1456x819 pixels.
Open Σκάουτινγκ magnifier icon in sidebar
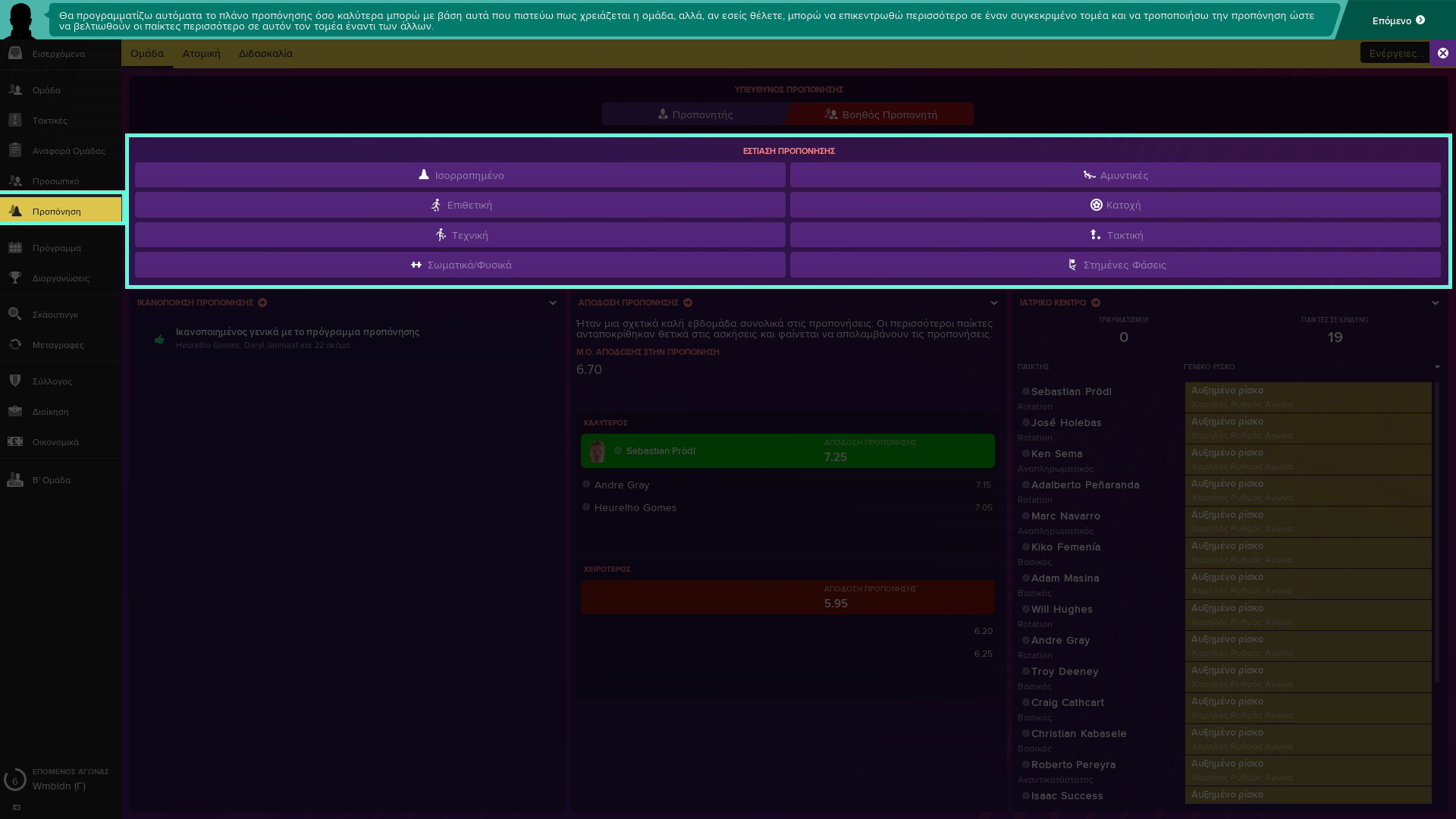click(x=15, y=314)
